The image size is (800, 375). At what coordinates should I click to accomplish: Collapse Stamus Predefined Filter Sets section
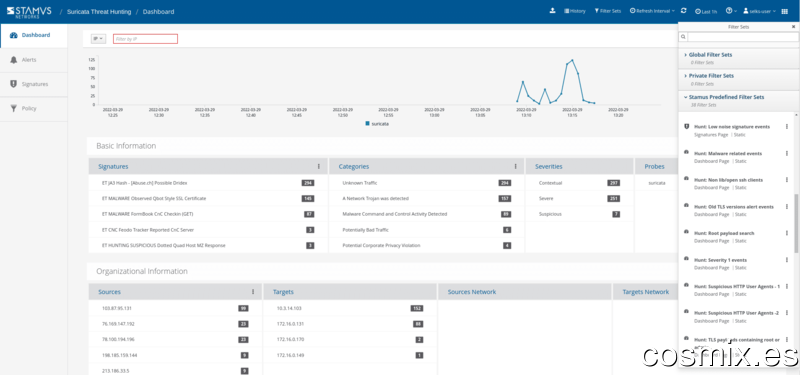(x=724, y=97)
